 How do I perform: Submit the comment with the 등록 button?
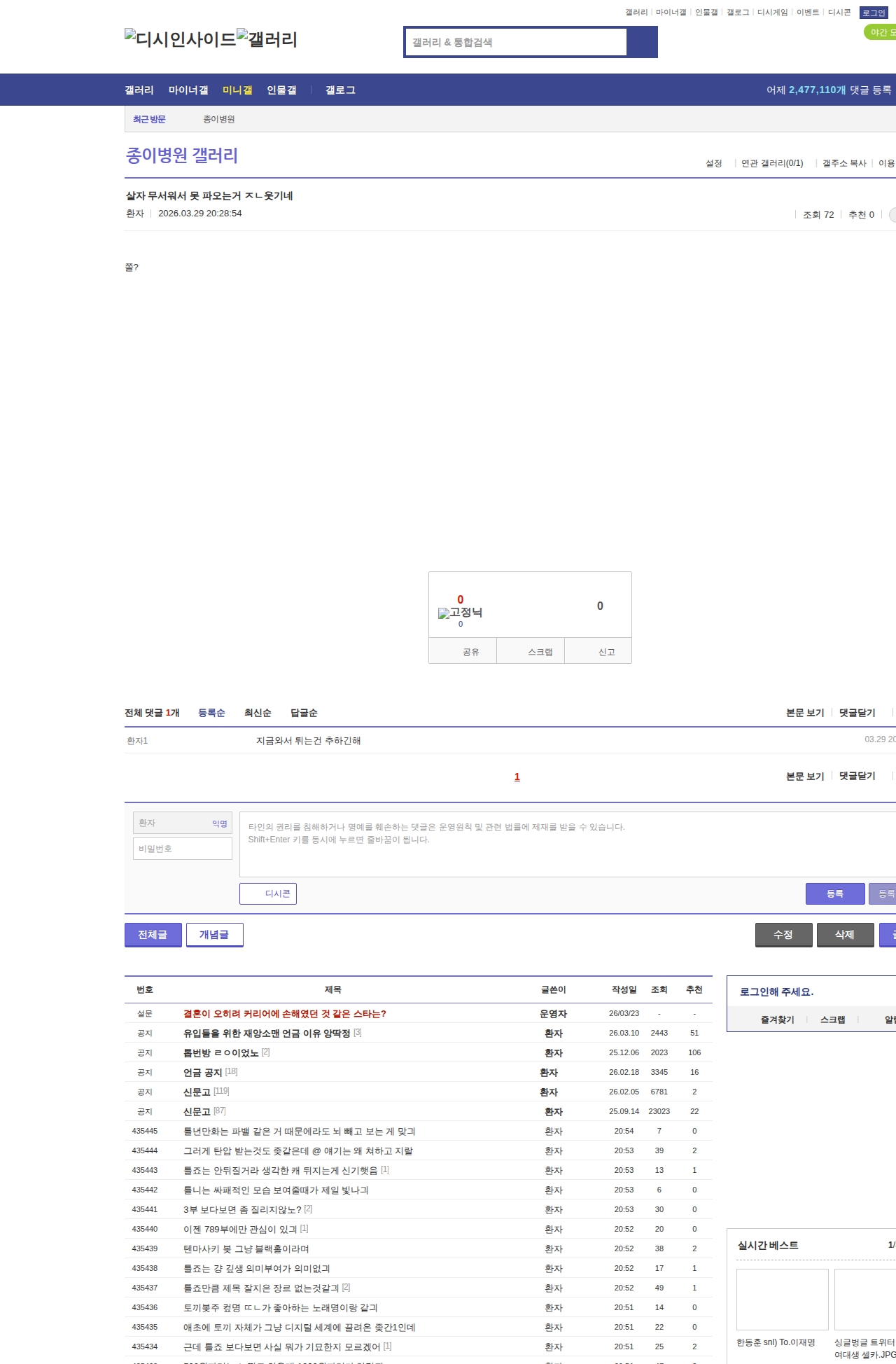tap(835, 894)
